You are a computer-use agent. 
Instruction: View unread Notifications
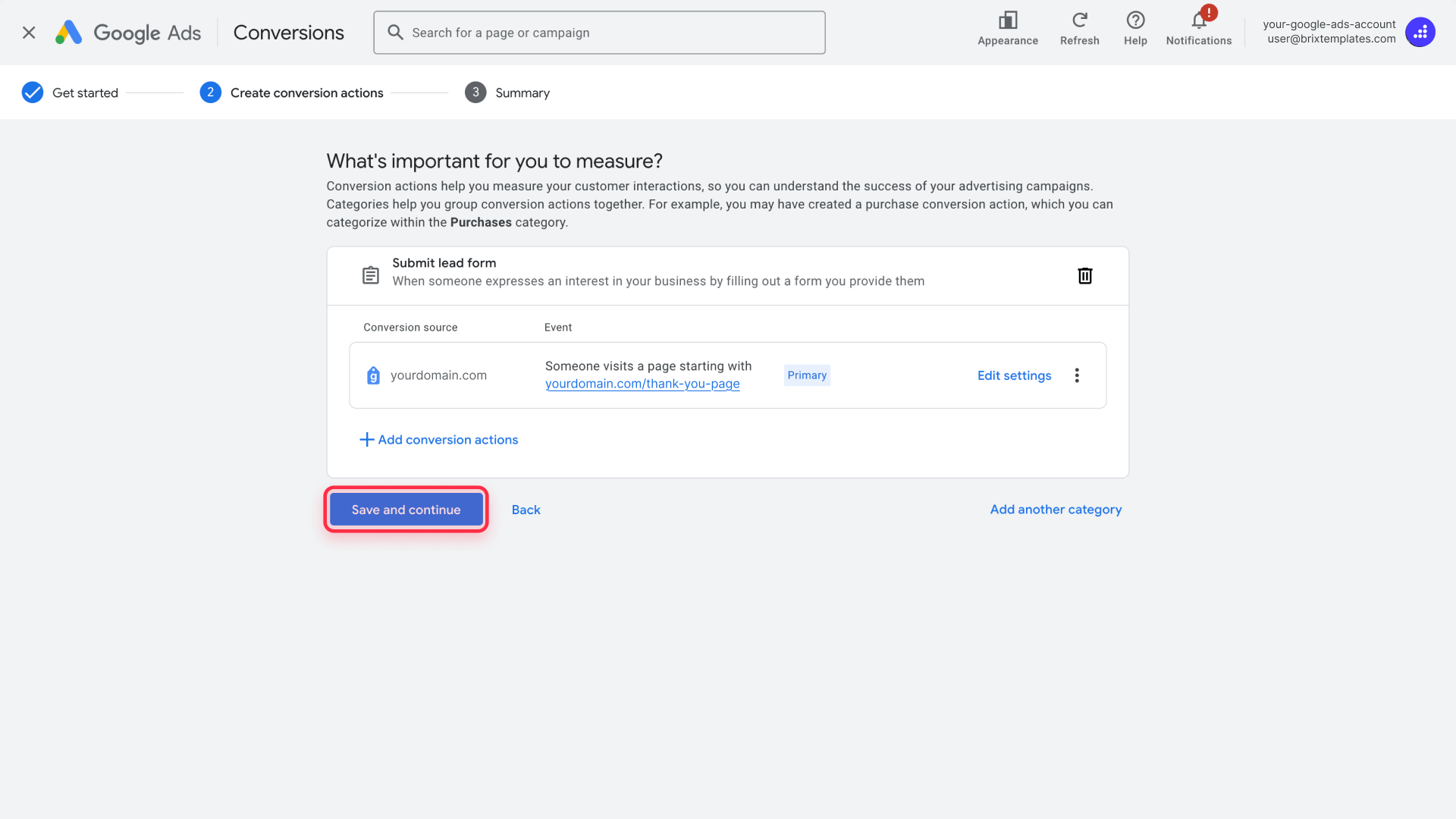(x=1198, y=29)
